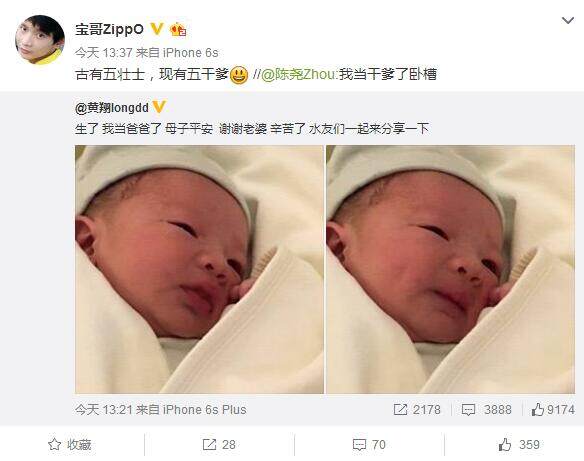Open the comments section with 70 comments

pos(369,445)
